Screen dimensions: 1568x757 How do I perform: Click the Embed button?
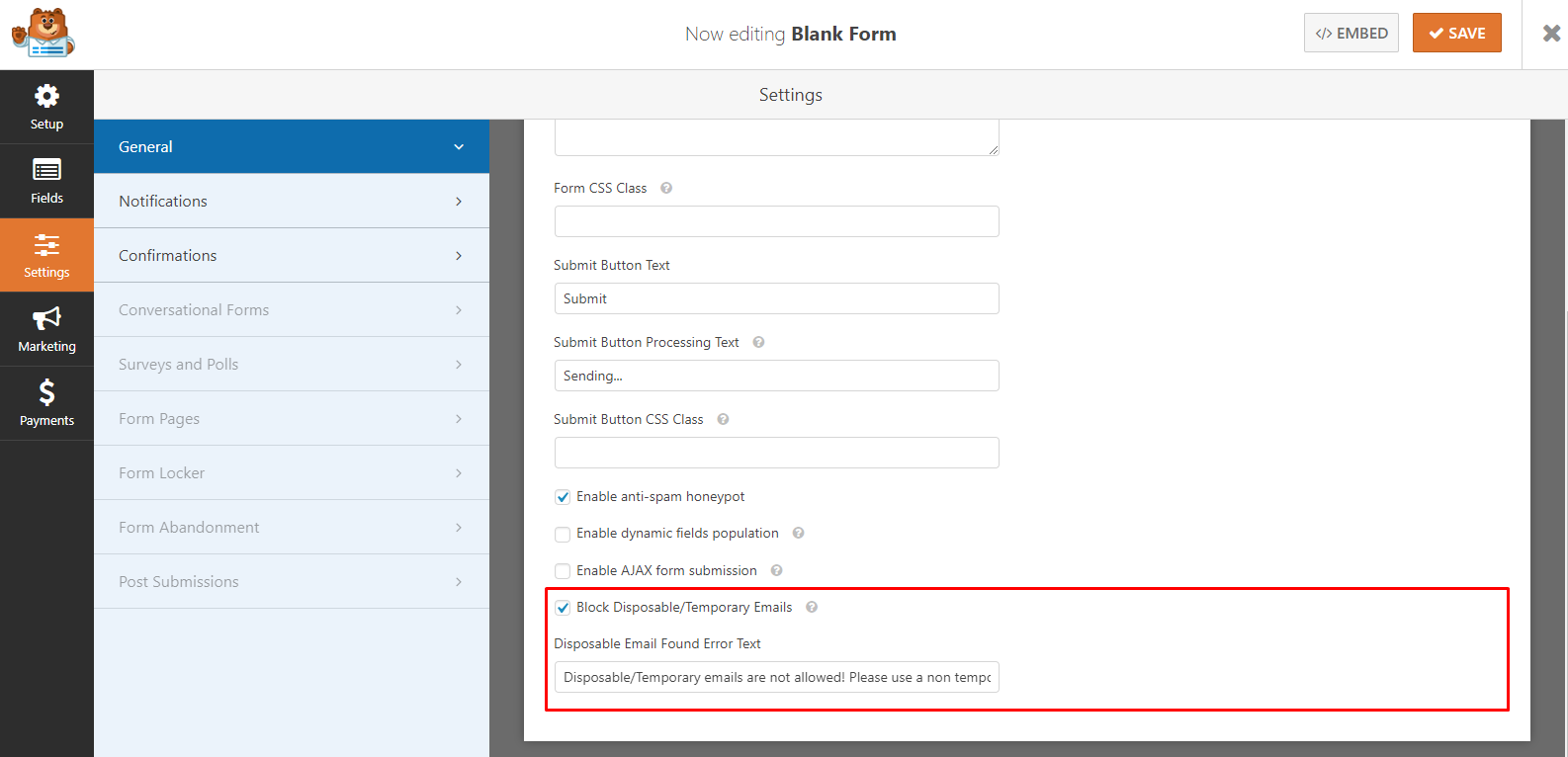(x=1350, y=33)
